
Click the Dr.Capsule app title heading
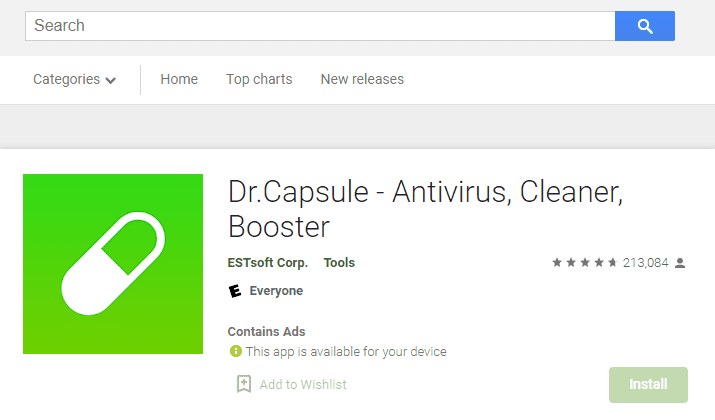425,209
